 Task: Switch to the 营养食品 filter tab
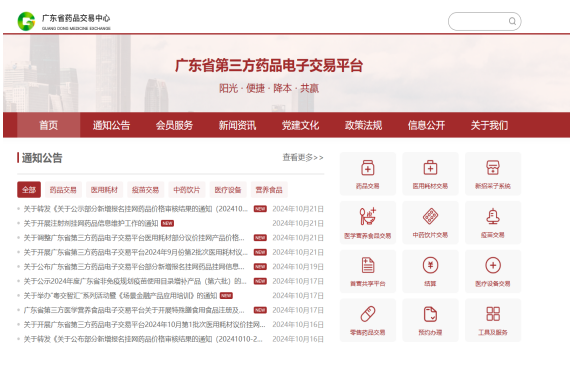(x=269, y=190)
